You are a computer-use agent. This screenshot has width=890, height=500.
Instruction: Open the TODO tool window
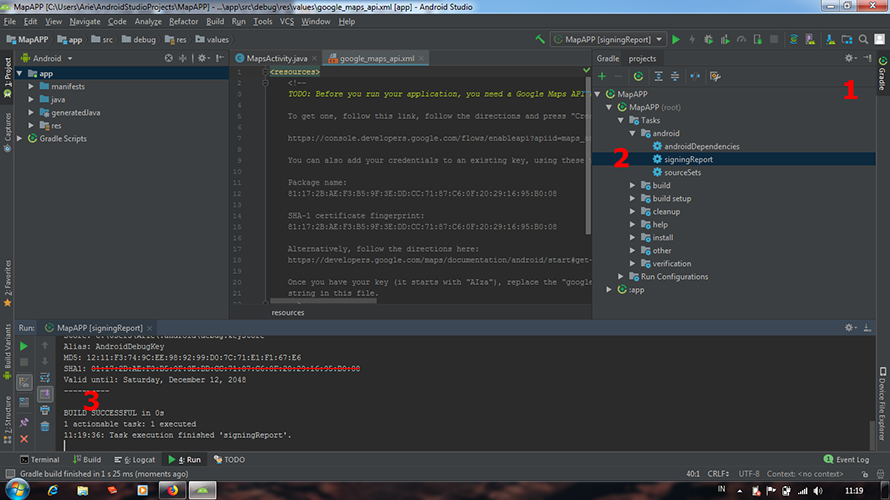[x=229, y=460]
